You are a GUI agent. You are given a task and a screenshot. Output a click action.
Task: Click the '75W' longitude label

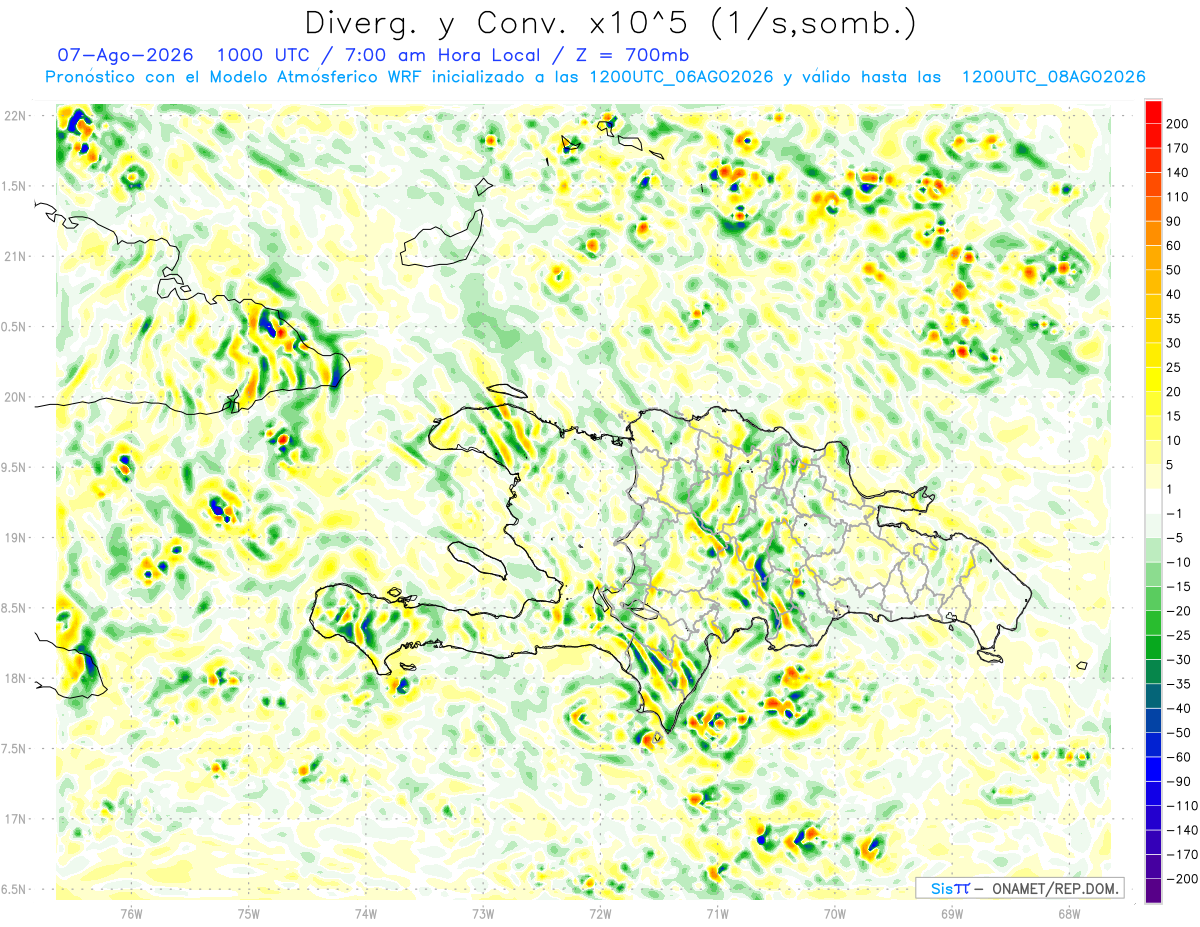click(249, 914)
